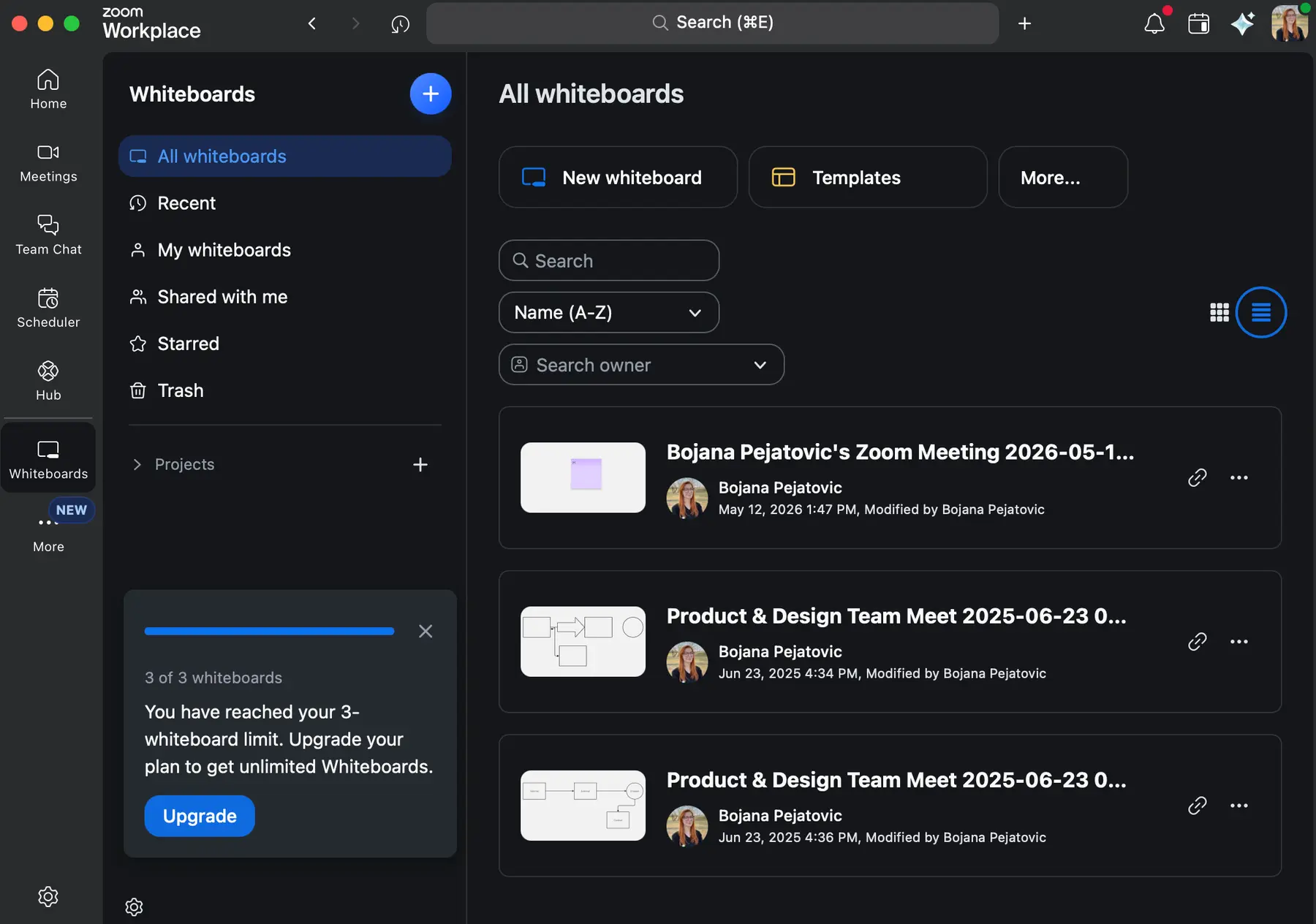Select Shared with me
This screenshot has width=1316, height=924.
tap(285, 296)
